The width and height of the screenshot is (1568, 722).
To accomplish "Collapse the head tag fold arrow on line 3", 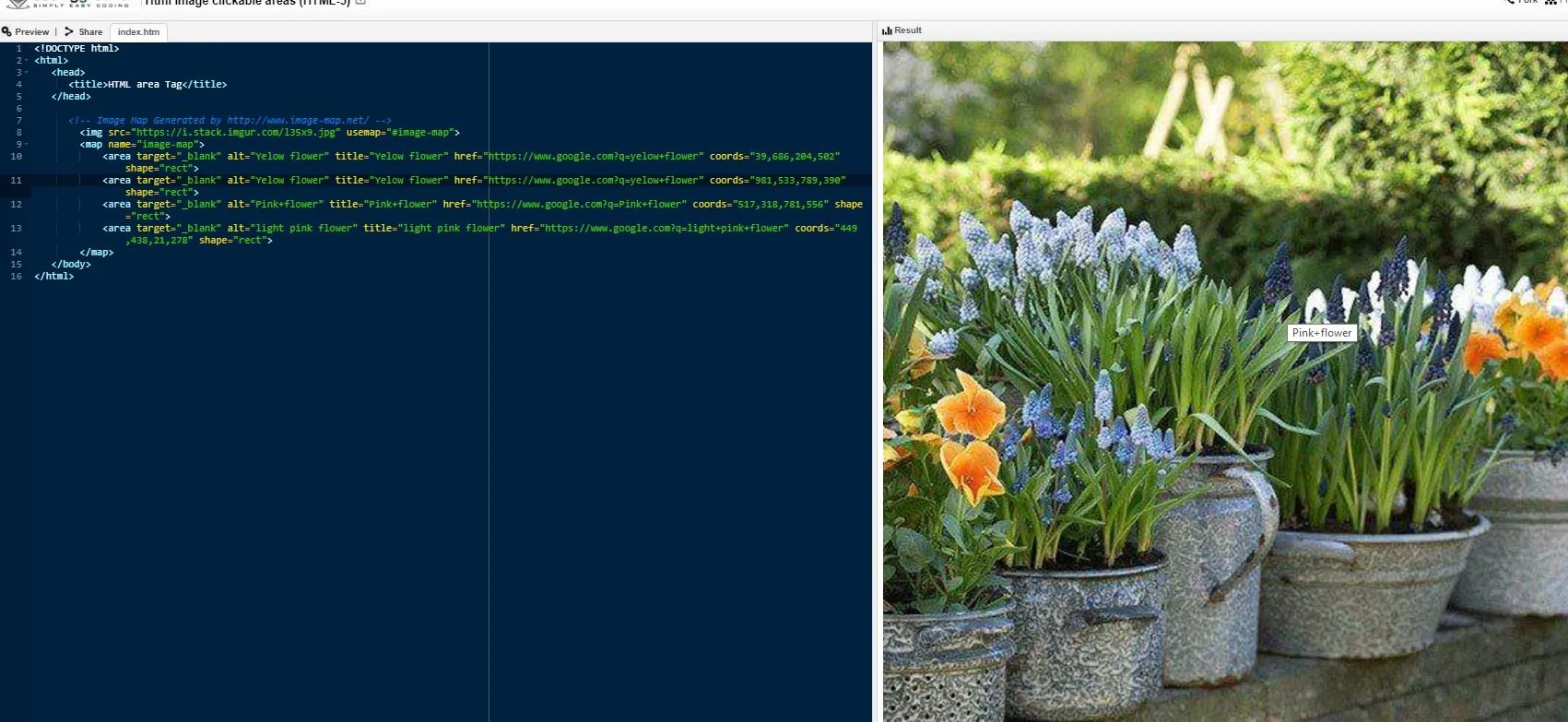I will coord(27,73).
